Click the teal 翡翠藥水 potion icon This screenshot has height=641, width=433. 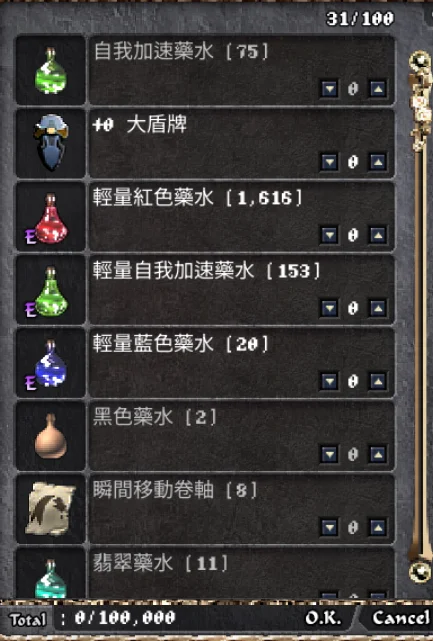[x=51, y=578]
